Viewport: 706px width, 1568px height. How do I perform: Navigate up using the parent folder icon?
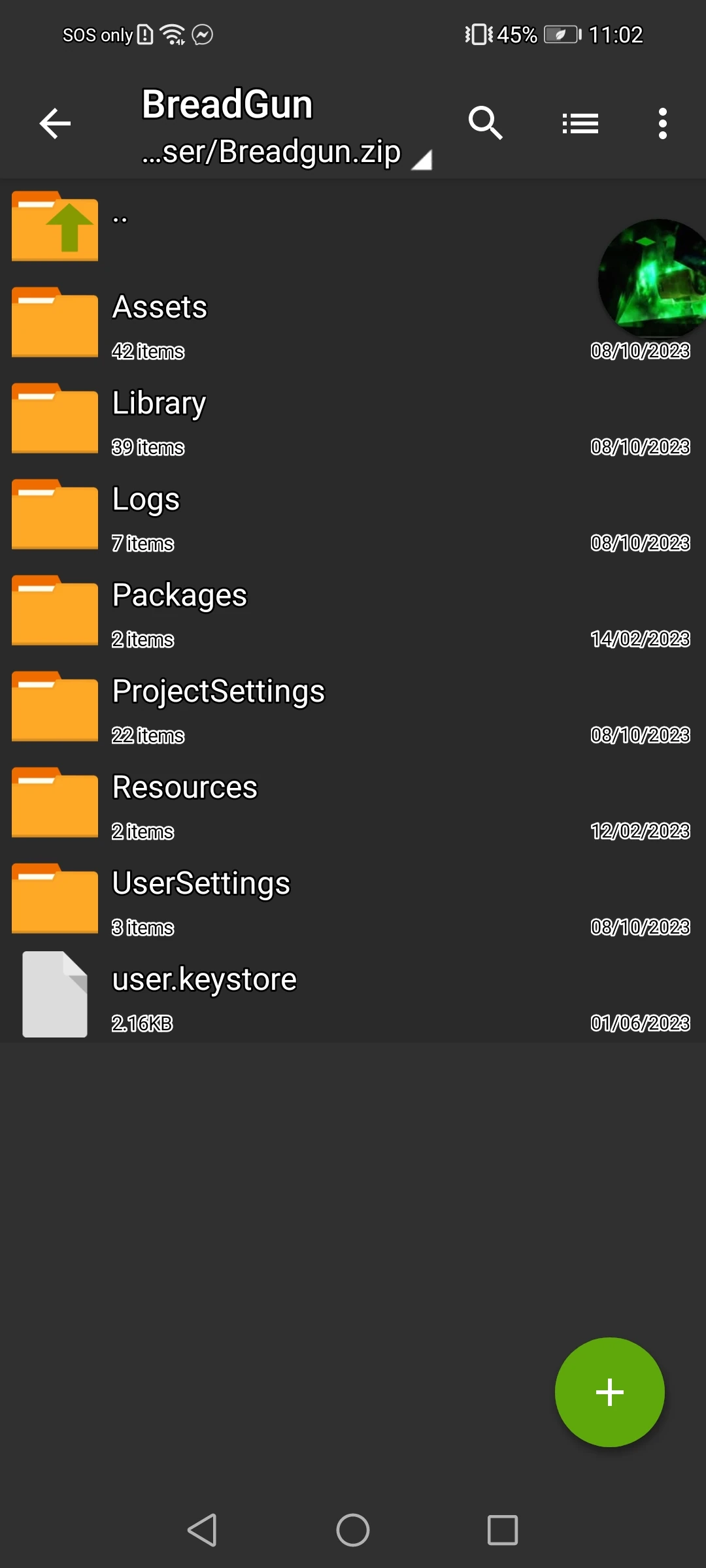tap(54, 227)
